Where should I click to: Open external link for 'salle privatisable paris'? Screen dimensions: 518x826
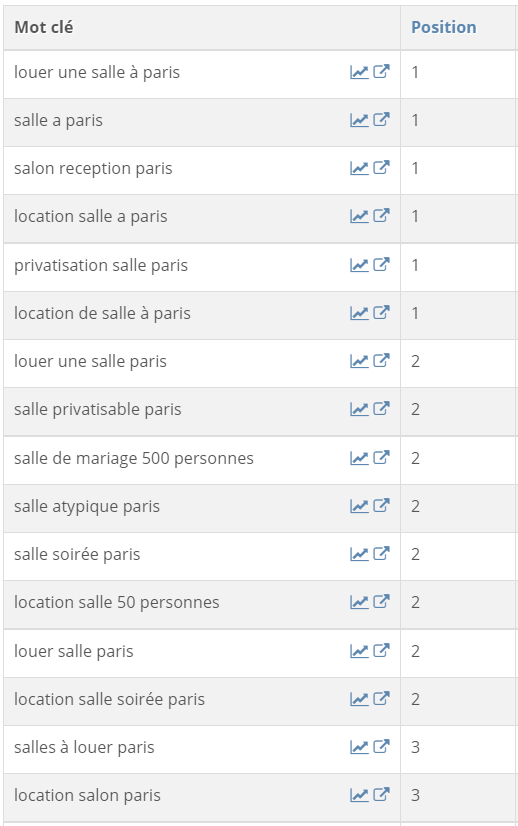tap(382, 408)
